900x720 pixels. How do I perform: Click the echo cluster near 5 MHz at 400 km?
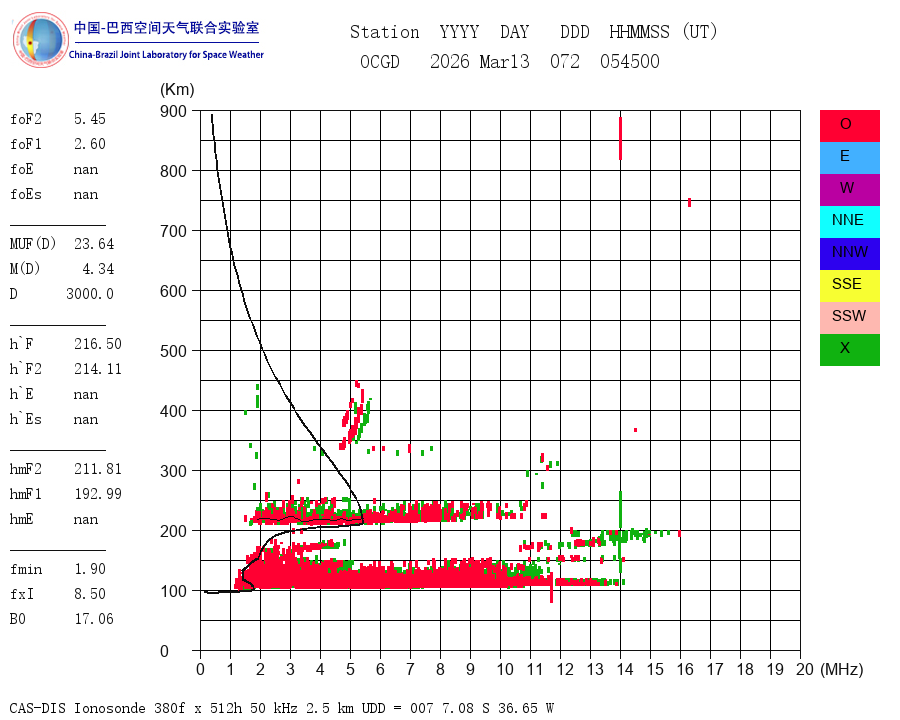pyautogui.click(x=356, y=416)
